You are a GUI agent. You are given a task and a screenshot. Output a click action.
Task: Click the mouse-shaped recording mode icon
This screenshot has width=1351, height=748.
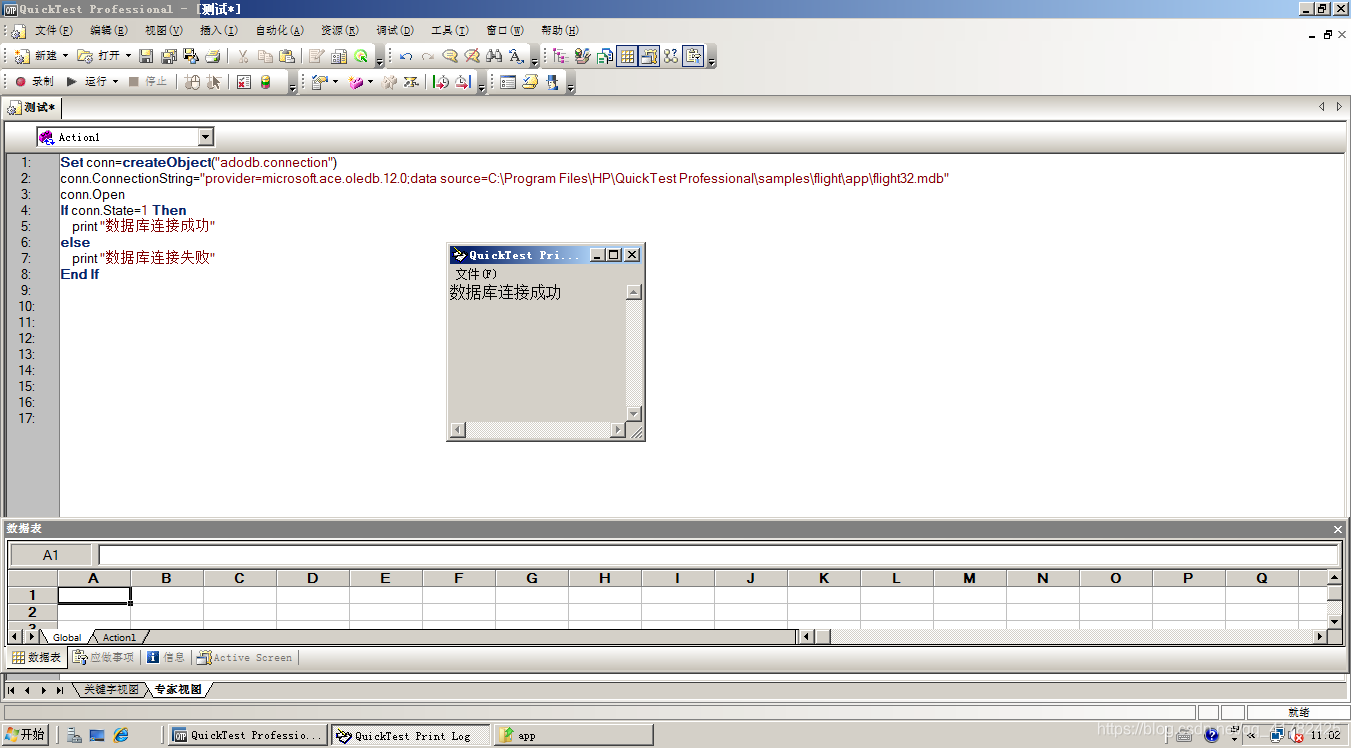click(192, 82)
